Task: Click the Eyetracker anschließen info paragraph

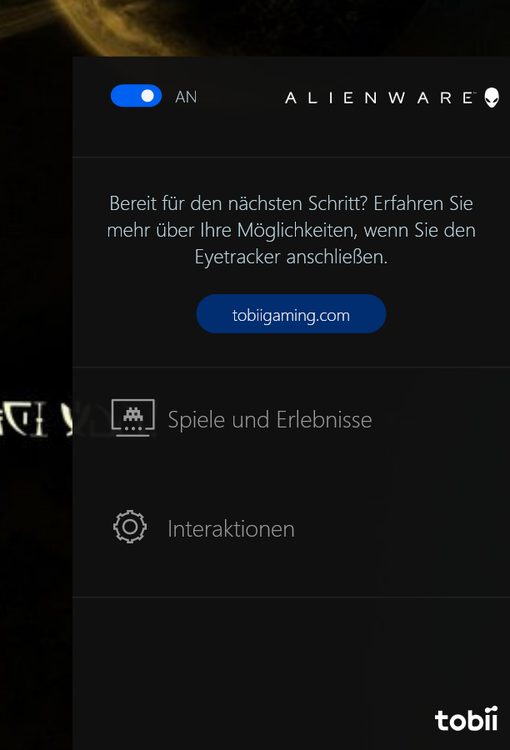Action: (291, 230)
